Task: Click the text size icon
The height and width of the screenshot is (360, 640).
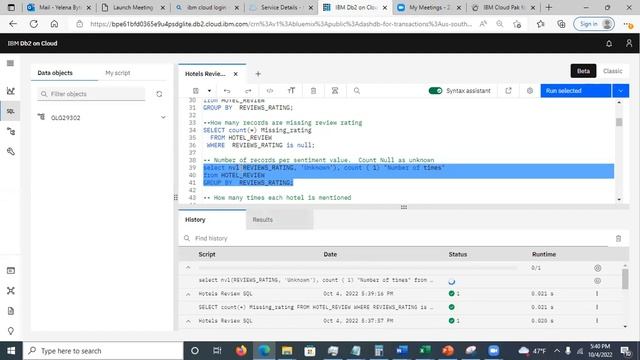Action: pos(291,91)
